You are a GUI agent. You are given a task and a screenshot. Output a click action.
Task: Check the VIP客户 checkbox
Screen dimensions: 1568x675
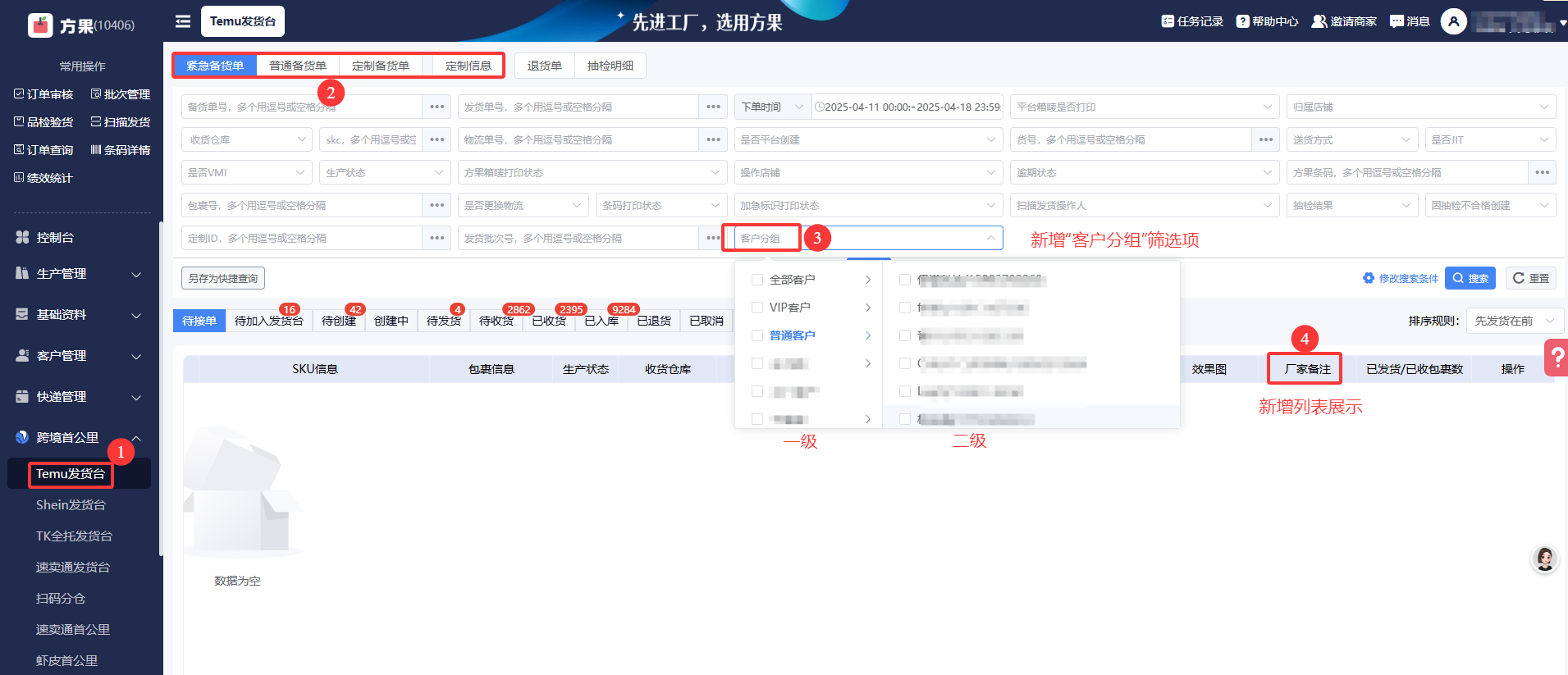757,308
